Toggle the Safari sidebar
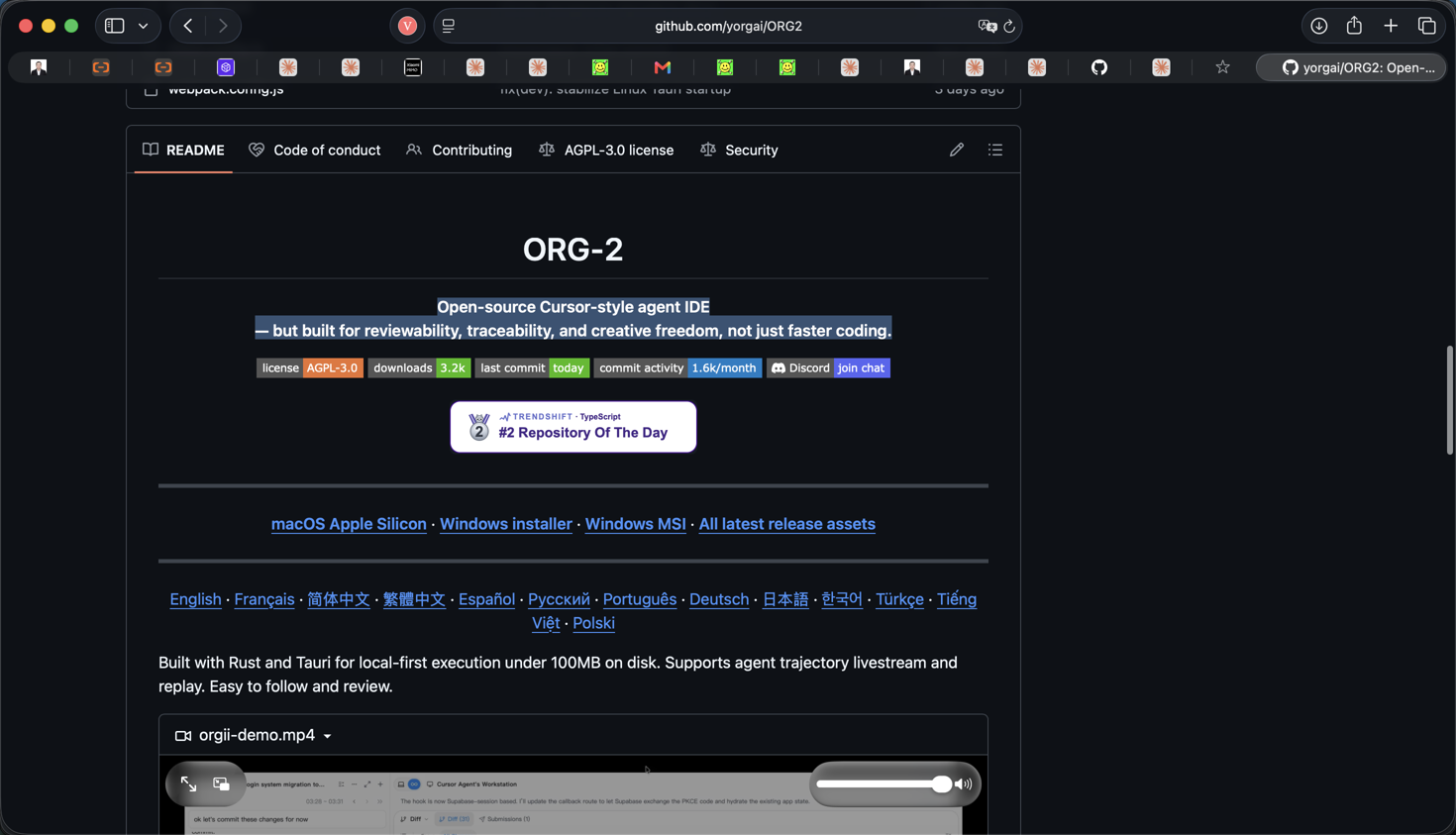1456x835 pixels. [x=115, y=26]
